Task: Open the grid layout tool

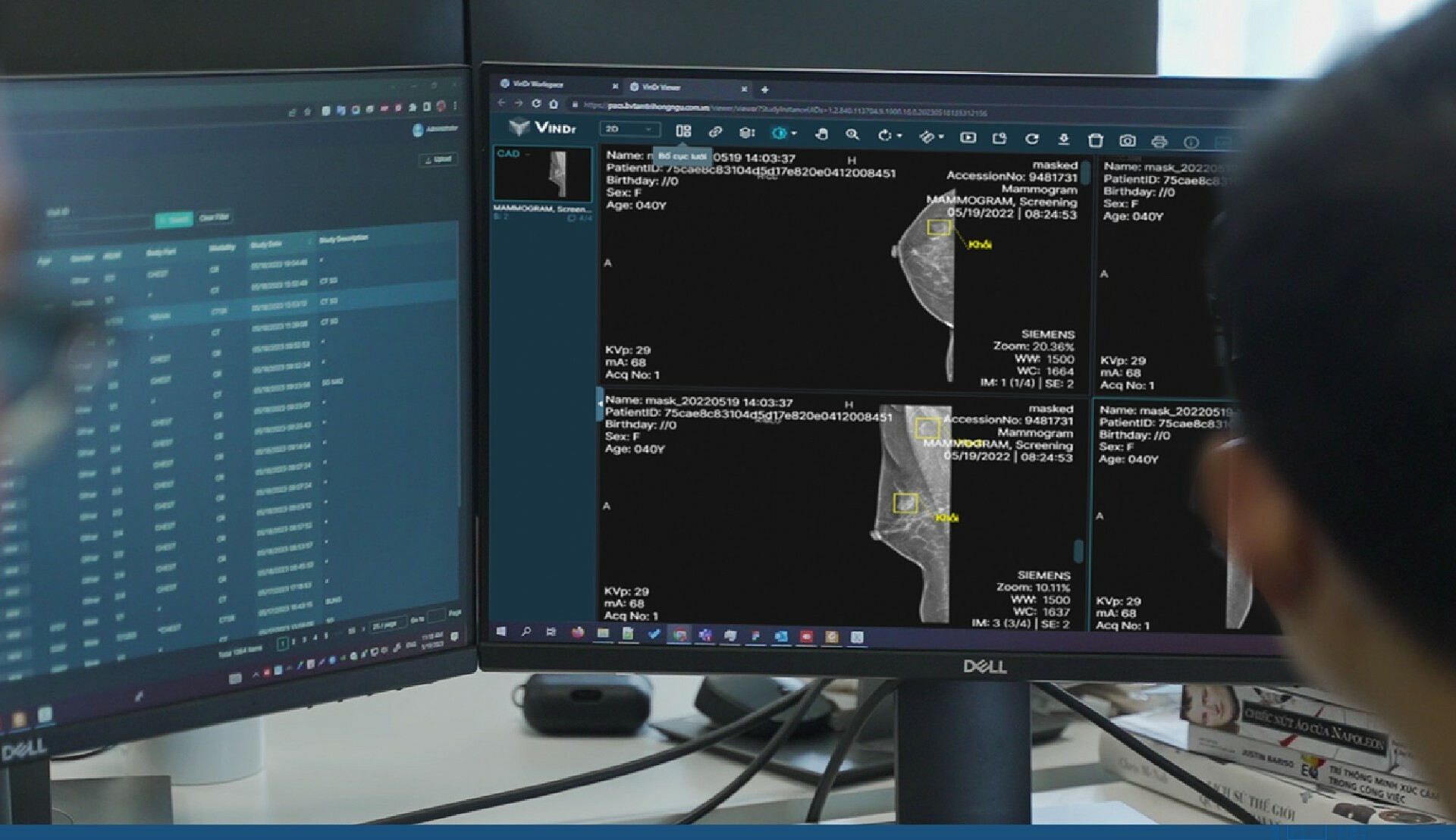Action: click(683, 131)
